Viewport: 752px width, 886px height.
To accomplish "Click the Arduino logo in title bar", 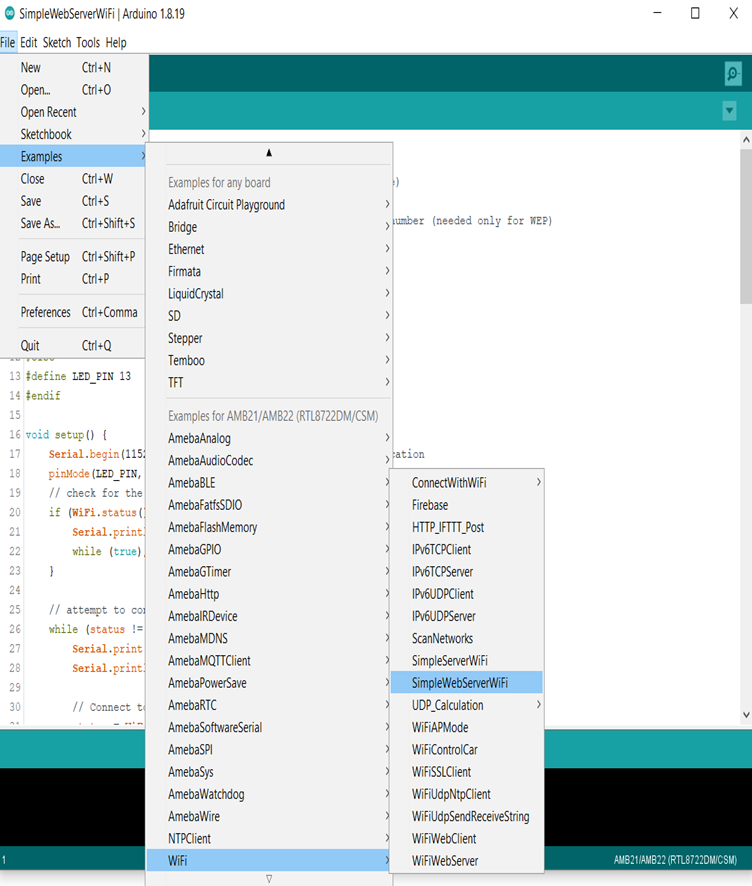I will pyautogui.click(x=10, y=14).
